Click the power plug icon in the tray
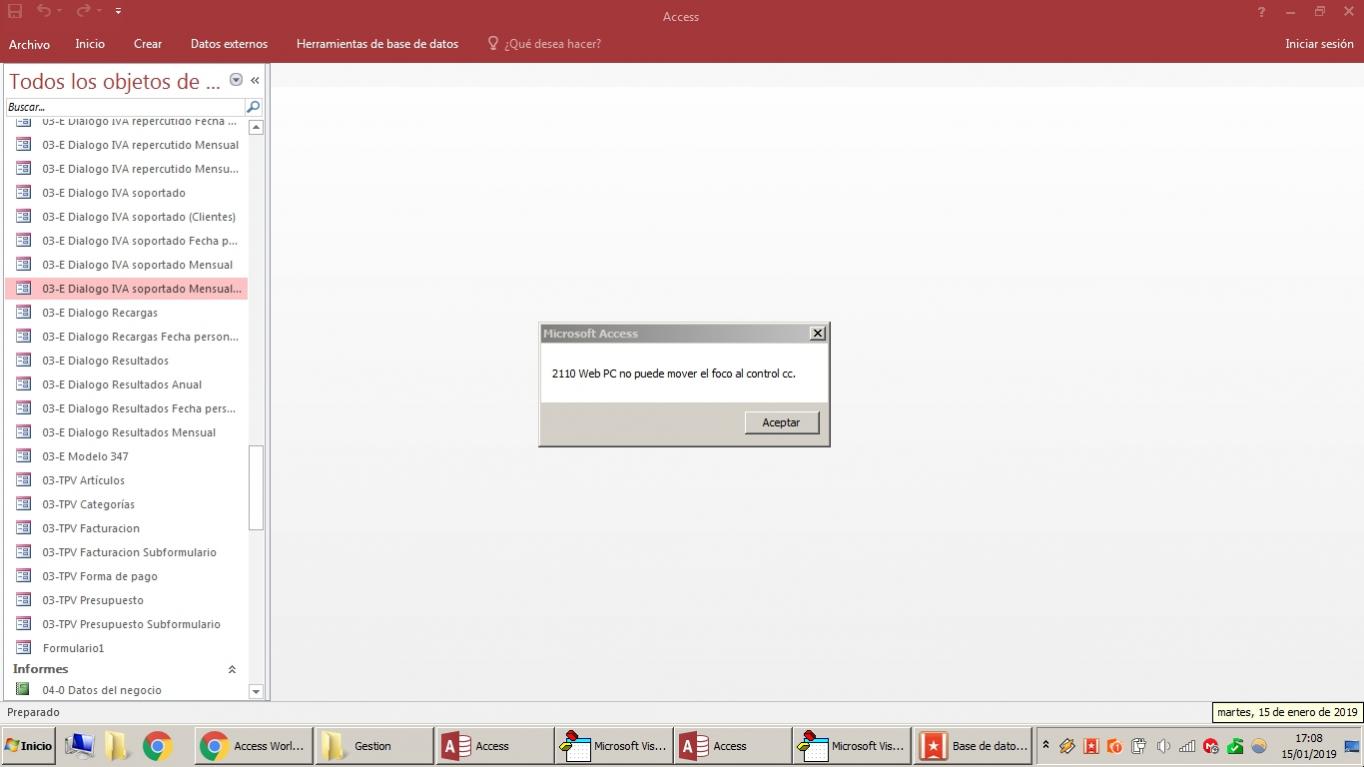1364x767 pixels. click(1138, 746)
